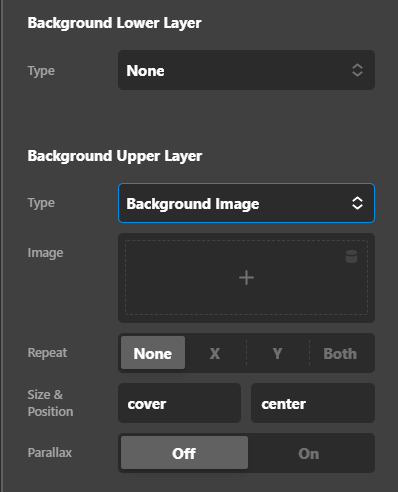Click the Background Lower Layer heading

click(x=114, y=23)
